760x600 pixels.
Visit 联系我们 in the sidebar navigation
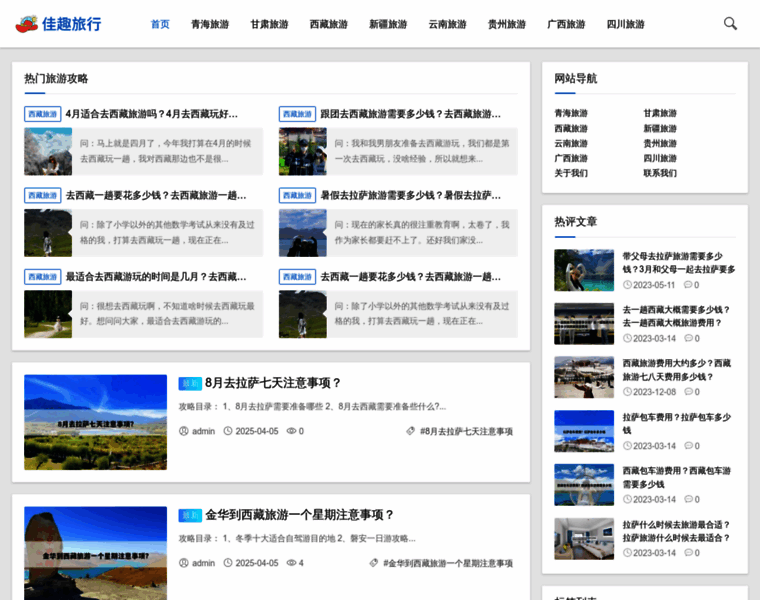click(660, 173)
